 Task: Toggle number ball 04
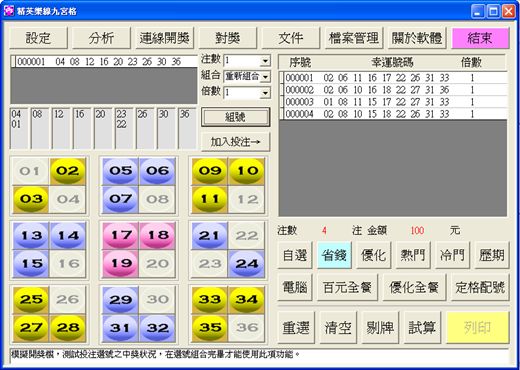click(67, 199)
